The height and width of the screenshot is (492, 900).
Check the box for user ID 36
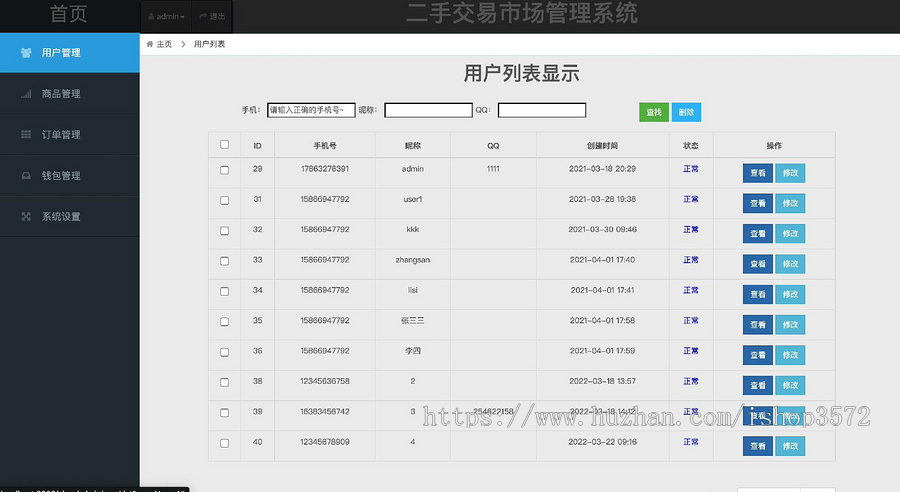pyautogui.click(x=224, y=352)
